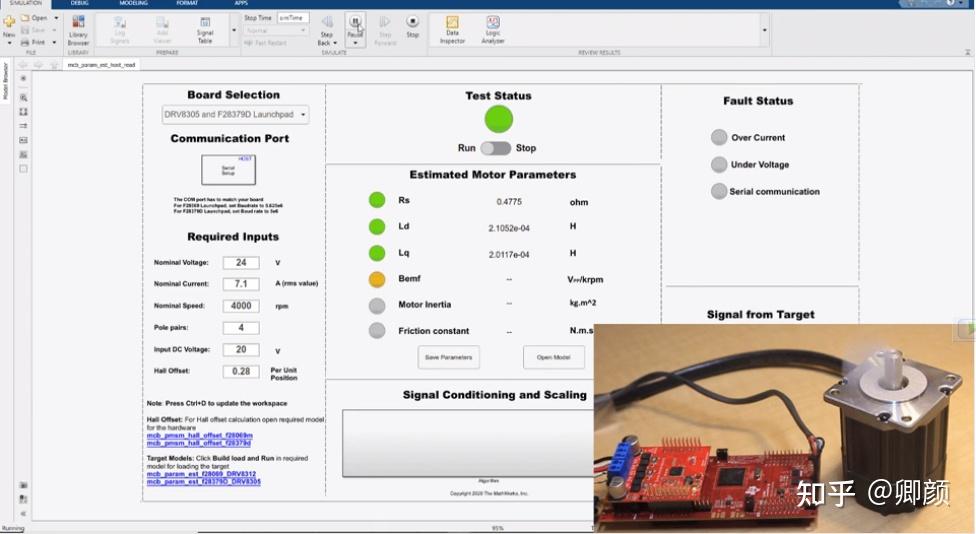
Task: Click the Rs value 0.4775
Action: click(509, 202)
